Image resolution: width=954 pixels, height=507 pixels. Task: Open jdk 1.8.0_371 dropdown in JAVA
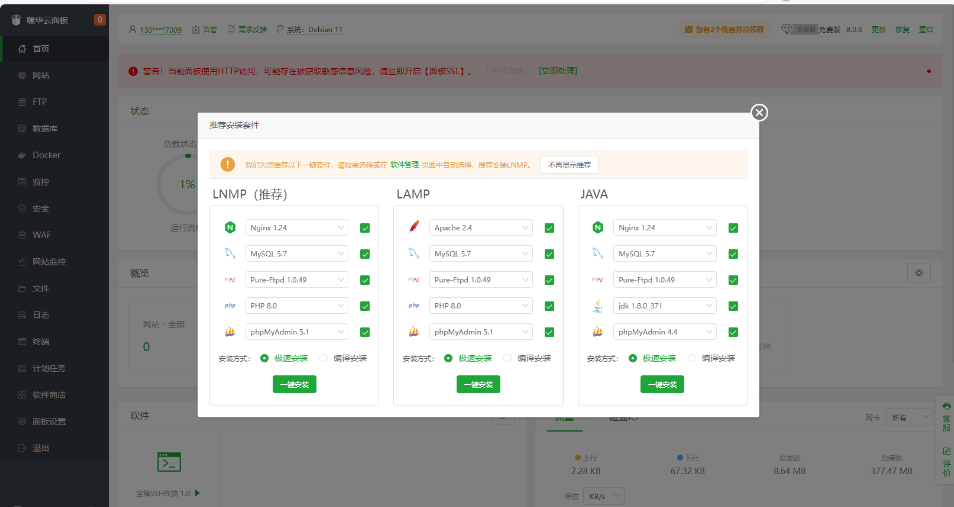[665, 306]
